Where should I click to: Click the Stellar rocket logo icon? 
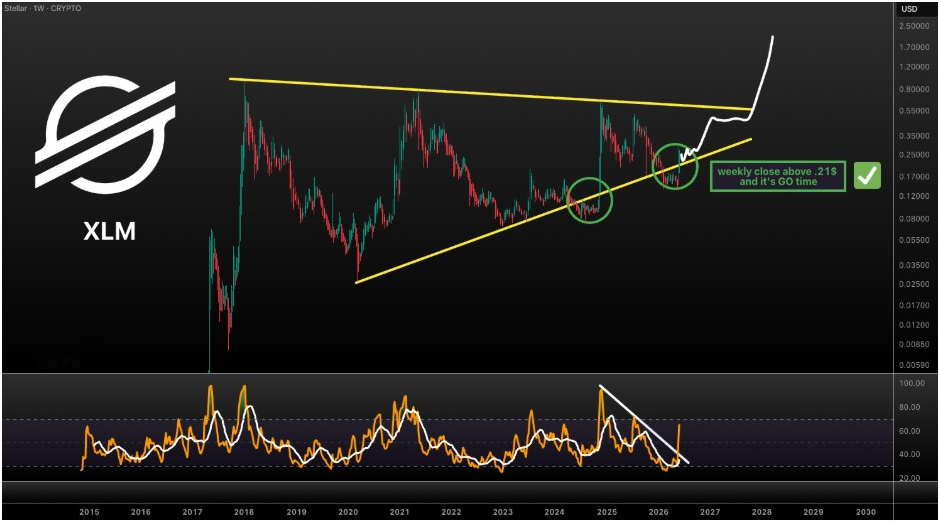click(105, 135)
